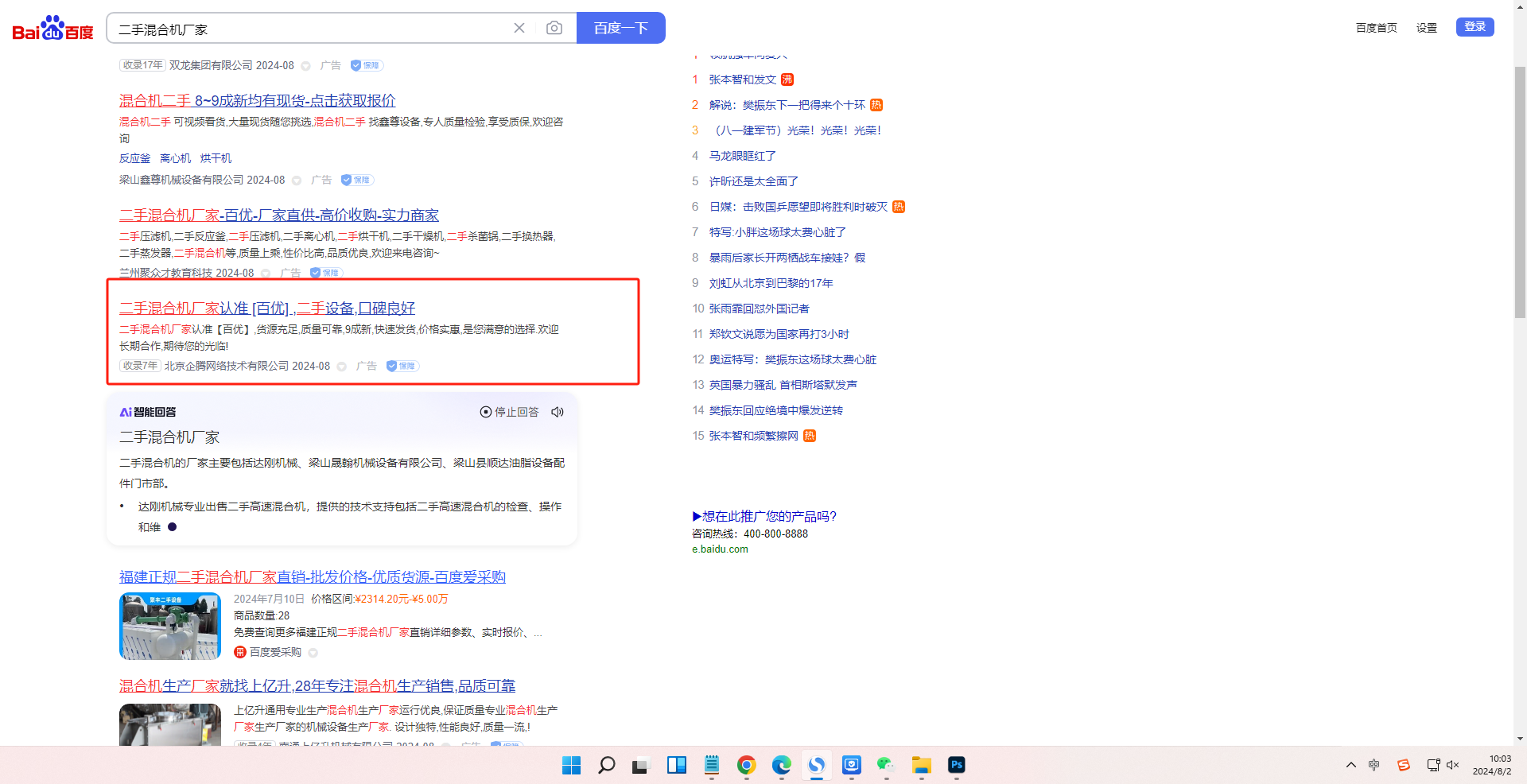Clear the search box with X icon
The image size is (1527, 784).
coord(519,29)
